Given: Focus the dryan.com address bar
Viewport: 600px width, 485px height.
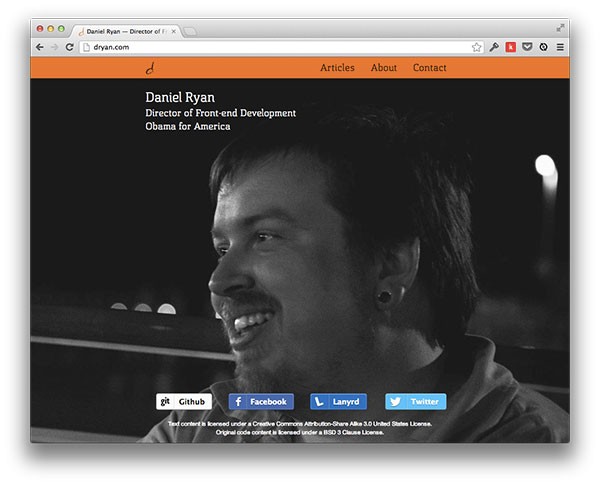Looking at the screenshot, I should pos(281,47).
